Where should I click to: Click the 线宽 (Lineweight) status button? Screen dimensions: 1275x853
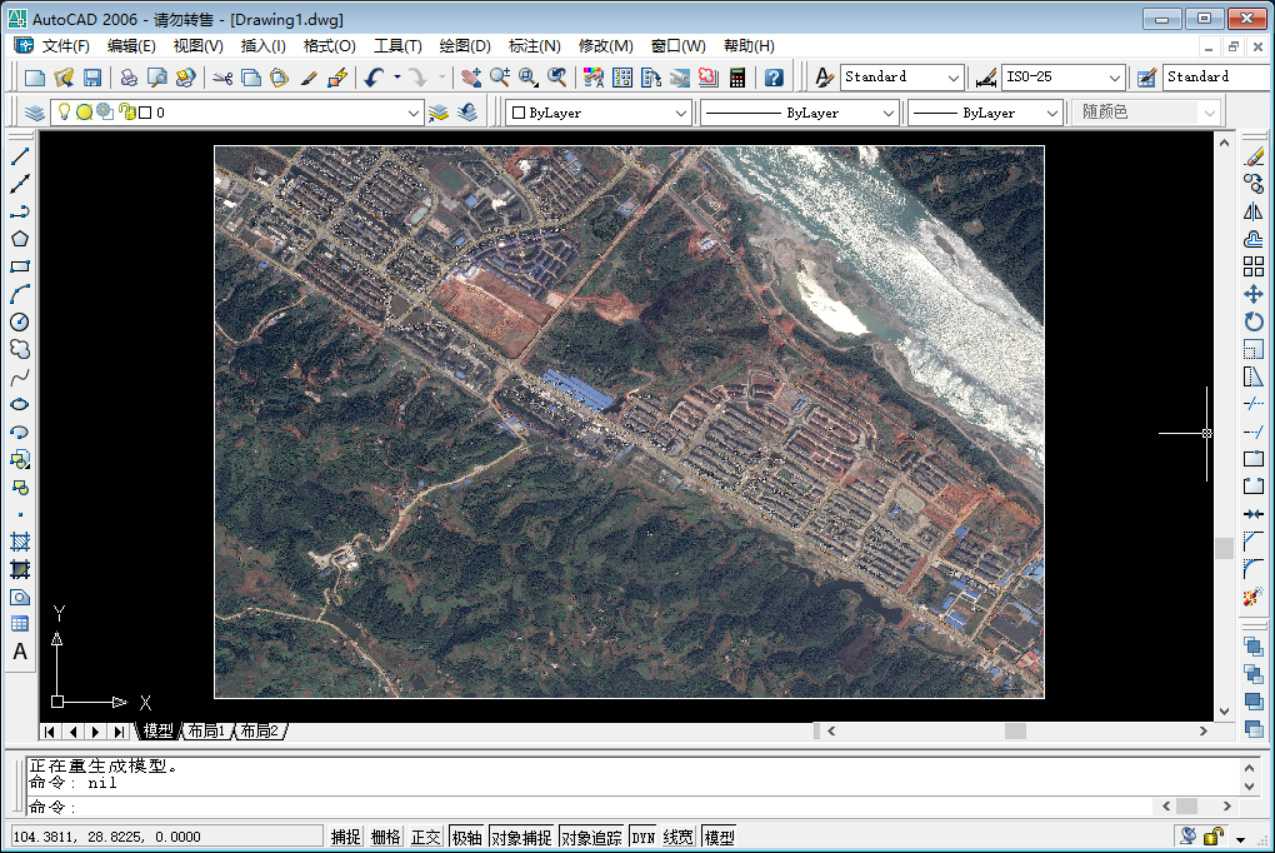(x=678, y=837)
